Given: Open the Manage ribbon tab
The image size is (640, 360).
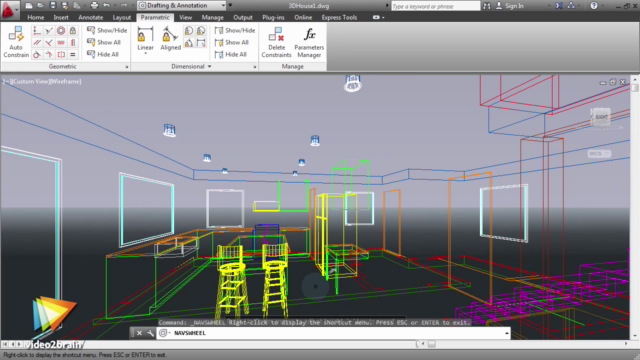Looking at the screenshot, I should [212, 18].
